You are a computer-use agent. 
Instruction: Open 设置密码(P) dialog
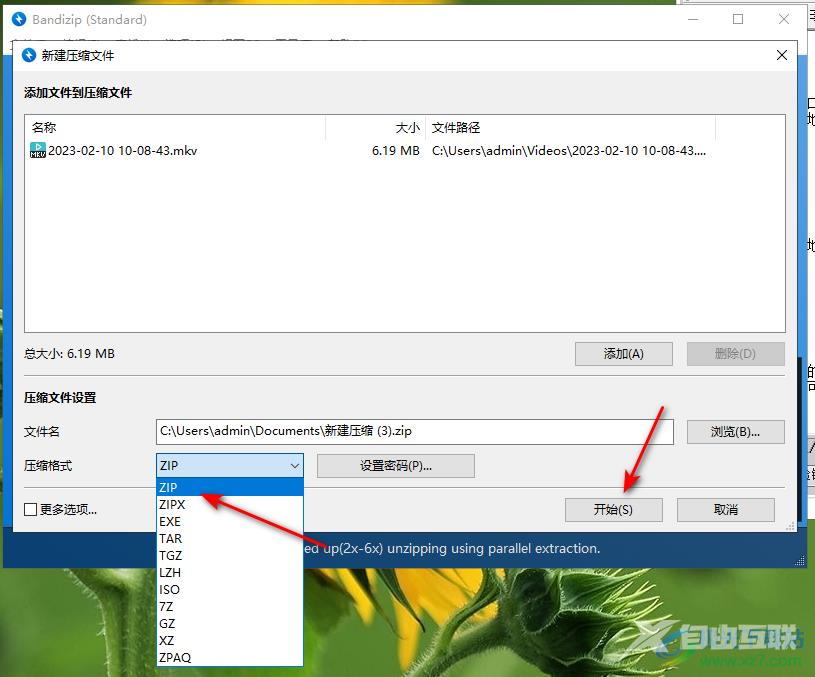[x=396, y=466]
